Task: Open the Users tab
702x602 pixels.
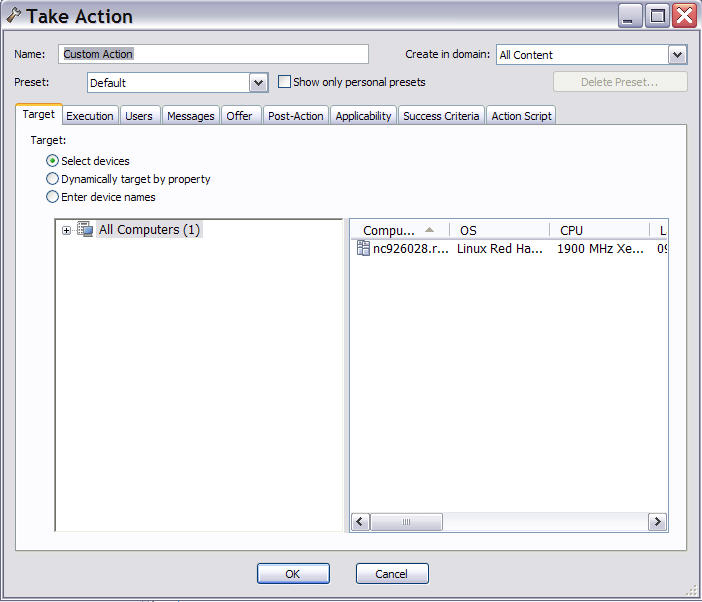Action: click(x=139, y=116)
